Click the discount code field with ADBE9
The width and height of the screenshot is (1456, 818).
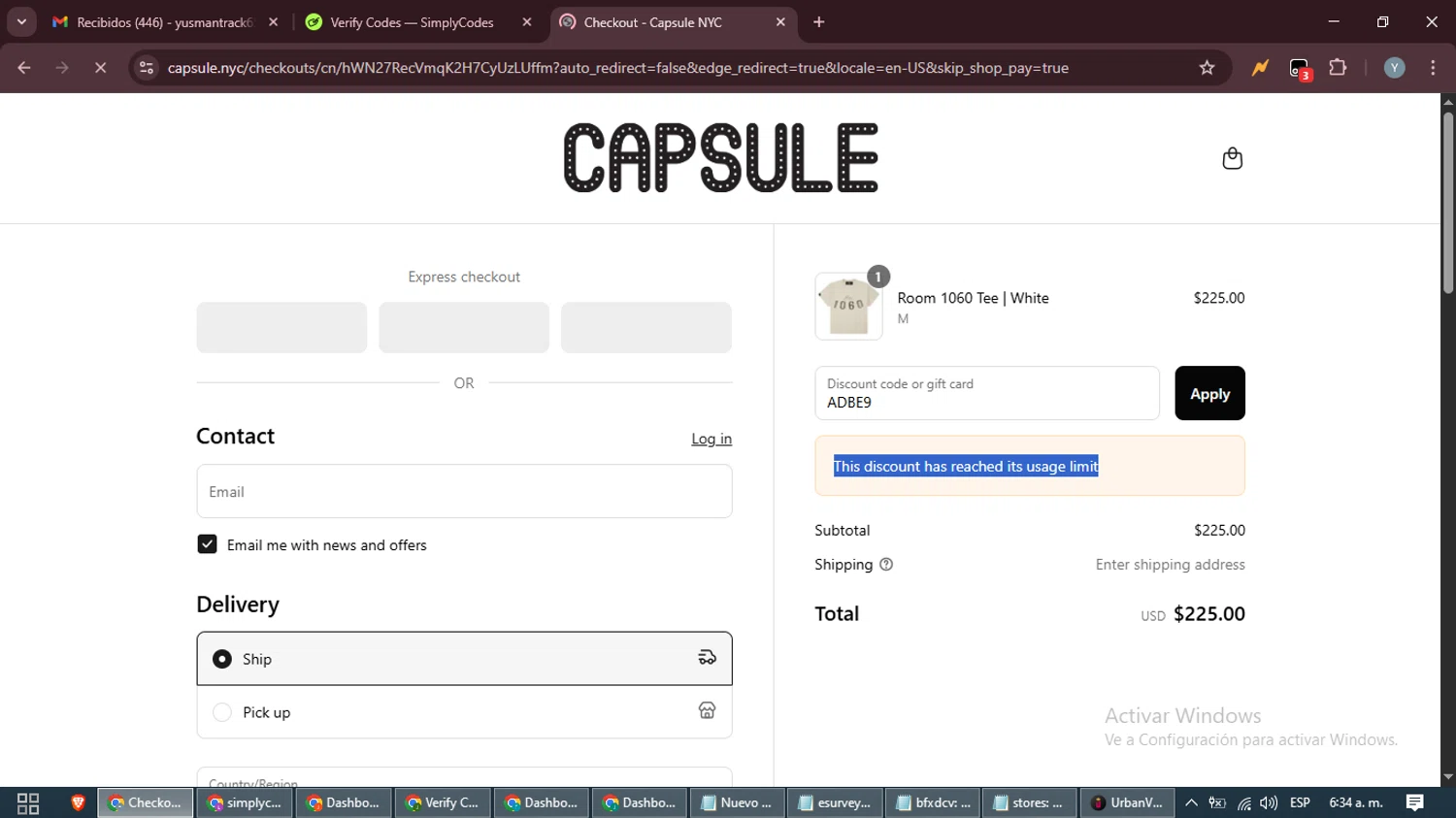pyautogui.click(x=987, y=393)
